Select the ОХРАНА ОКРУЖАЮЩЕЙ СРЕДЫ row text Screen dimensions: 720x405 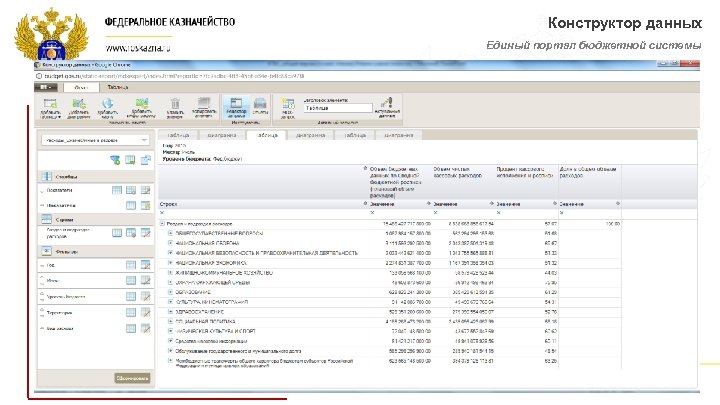(213, 282)
